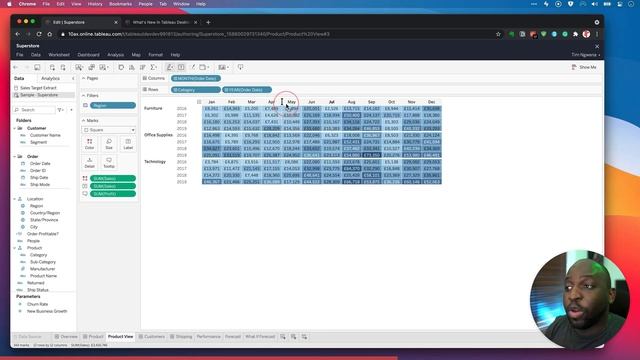Open the Show/Hide Cards dropdown
The height and width of the screenshot is (360, 640).
pyautogui.click(x=223, y=67)
